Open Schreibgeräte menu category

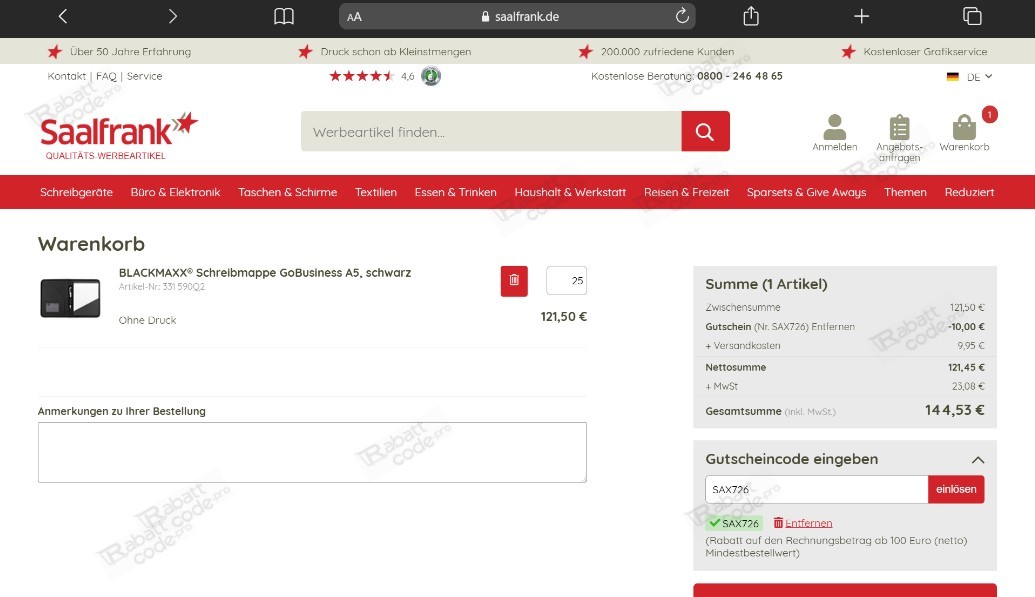76,192
